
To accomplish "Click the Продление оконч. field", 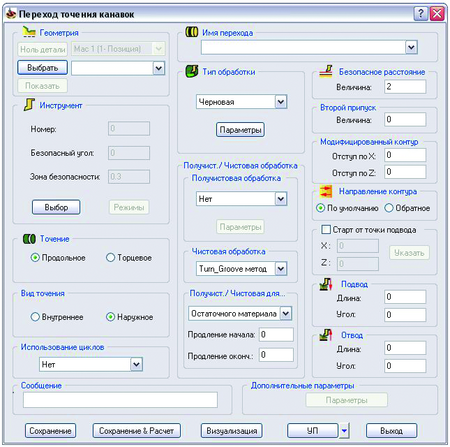I will 276,355.
